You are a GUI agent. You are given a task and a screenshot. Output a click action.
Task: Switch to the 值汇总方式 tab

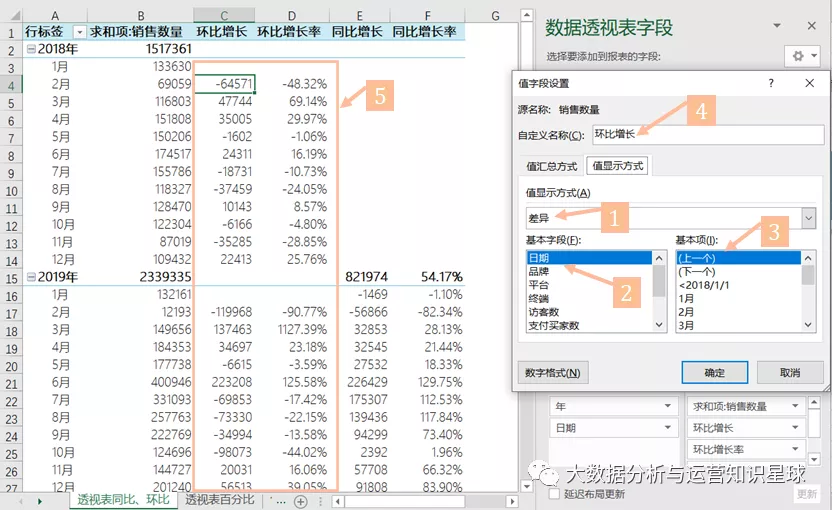point(551,166)
